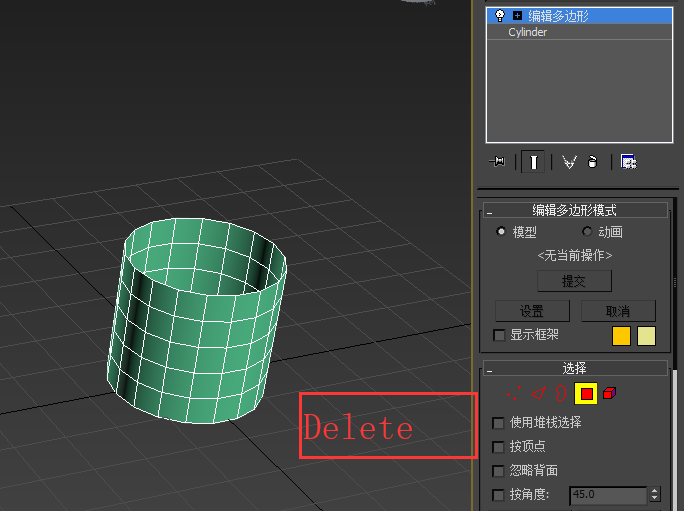Check the 忽略背面 option

click(500, 470)
